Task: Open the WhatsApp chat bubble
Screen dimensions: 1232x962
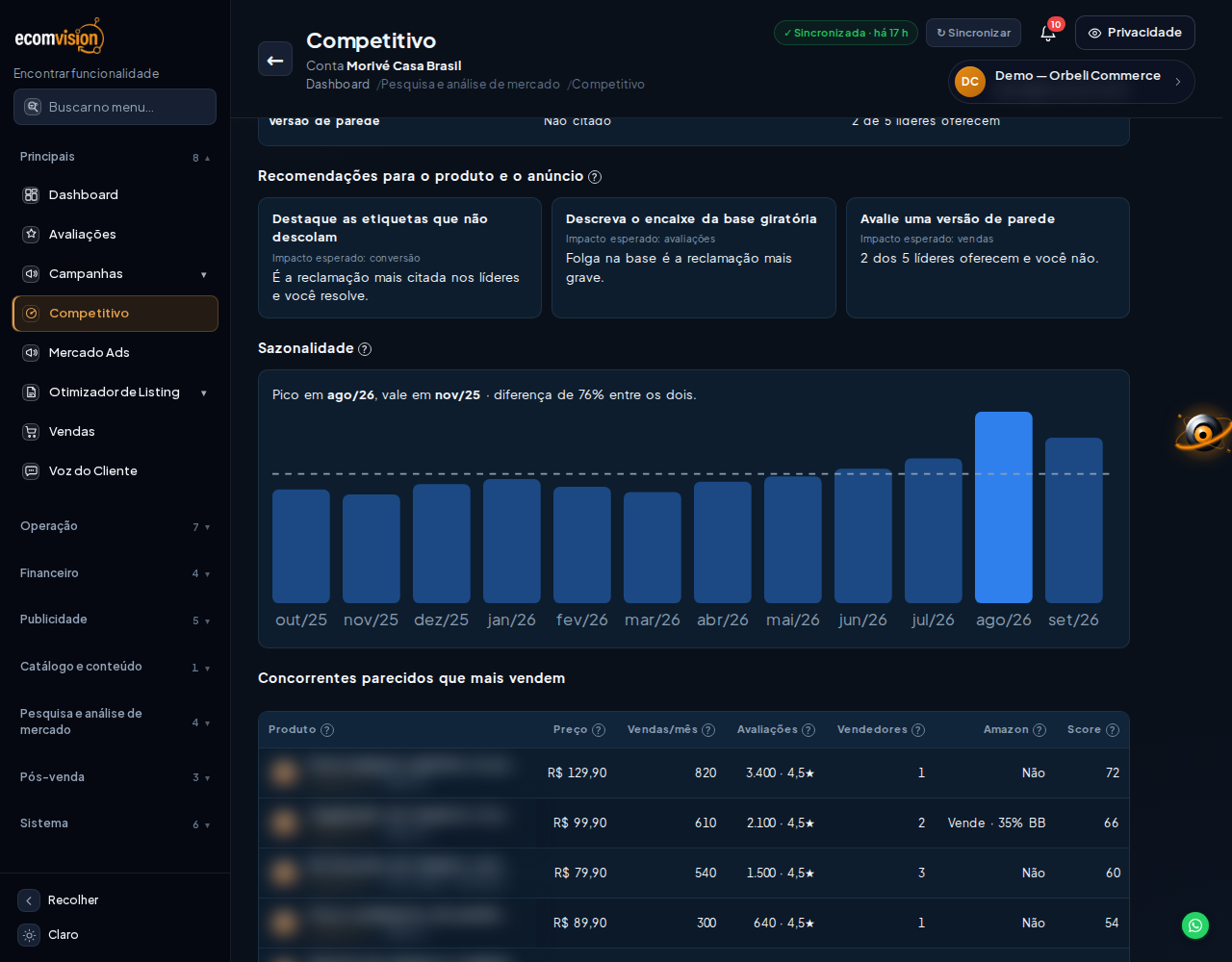Action: point(1195,925)
